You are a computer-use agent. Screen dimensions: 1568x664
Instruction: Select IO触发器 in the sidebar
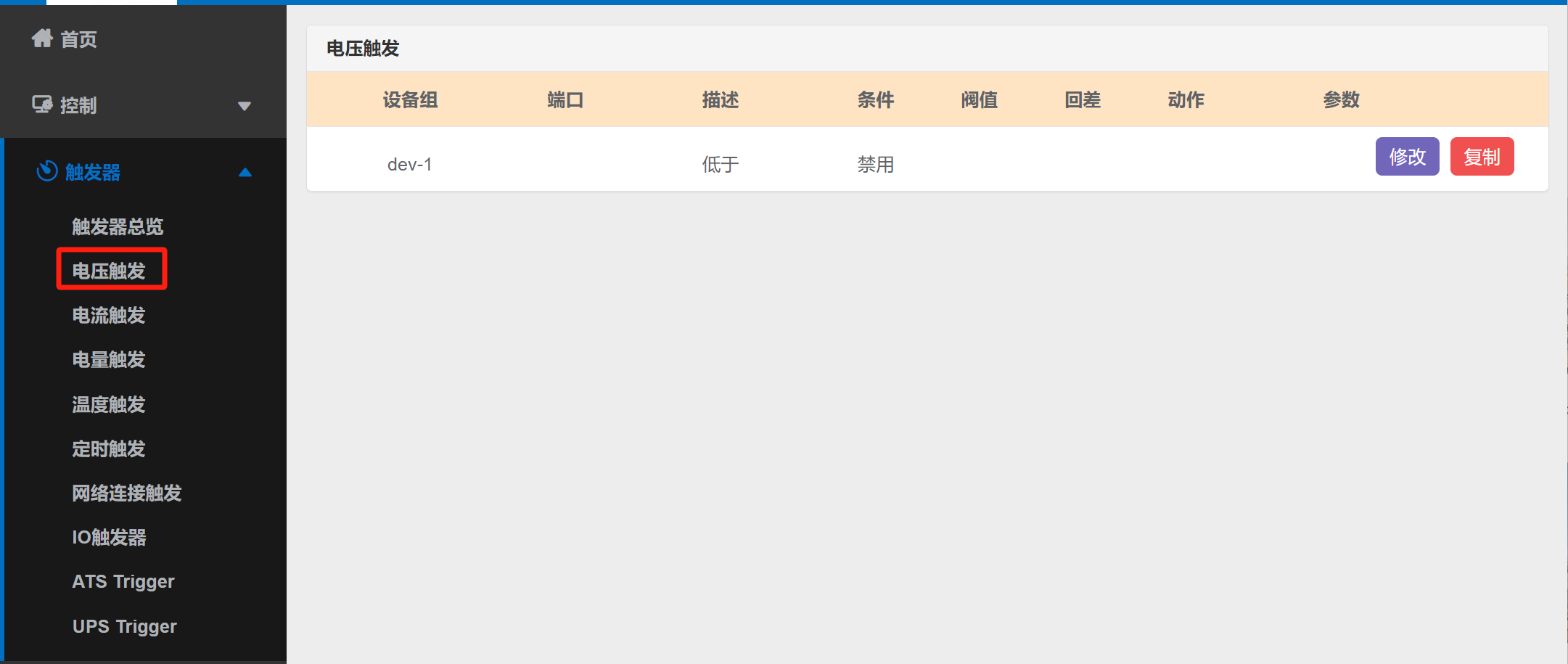pos(109,537)
